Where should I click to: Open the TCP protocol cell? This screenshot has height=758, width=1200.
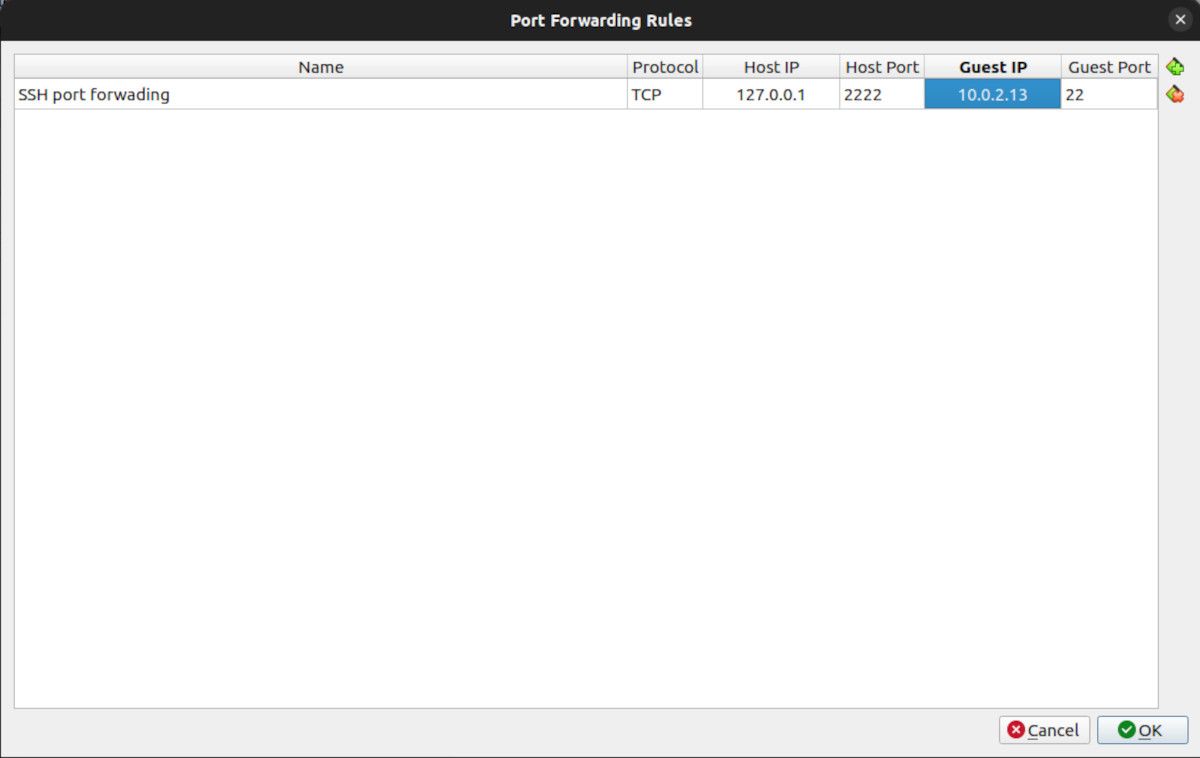pos(665,95)
